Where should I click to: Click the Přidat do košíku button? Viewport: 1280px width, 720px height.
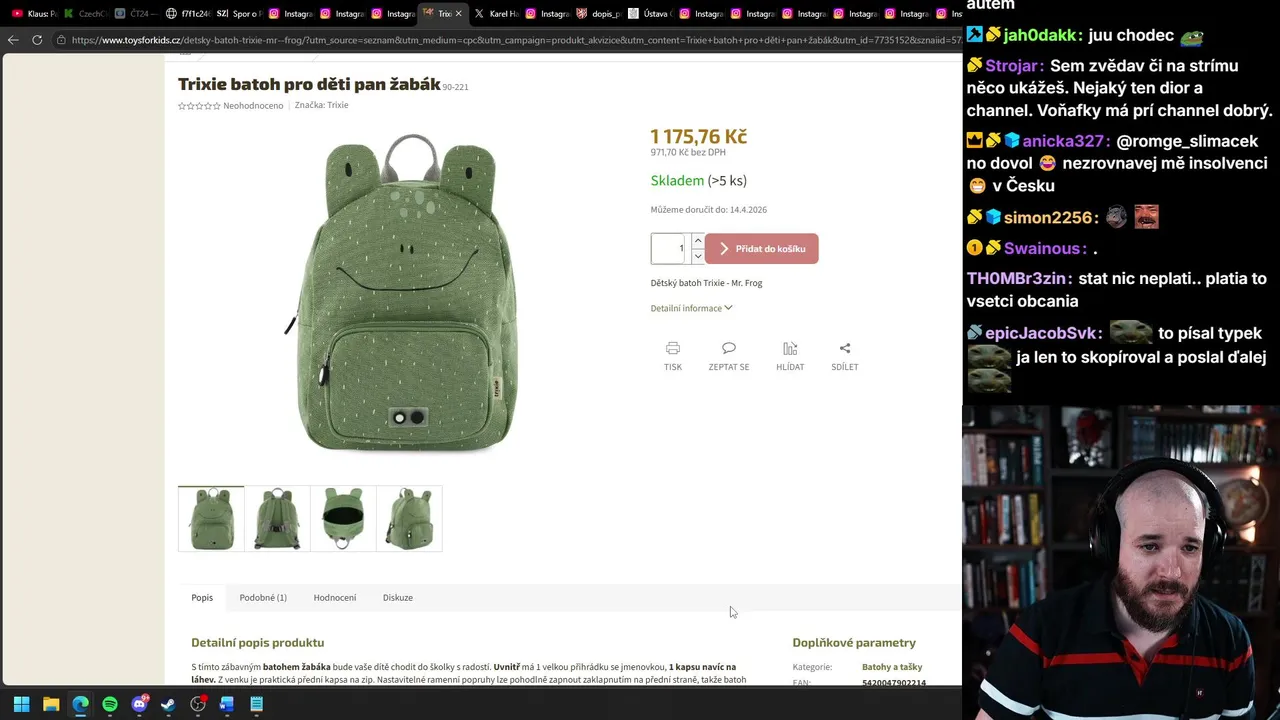[x=762, y=249]
